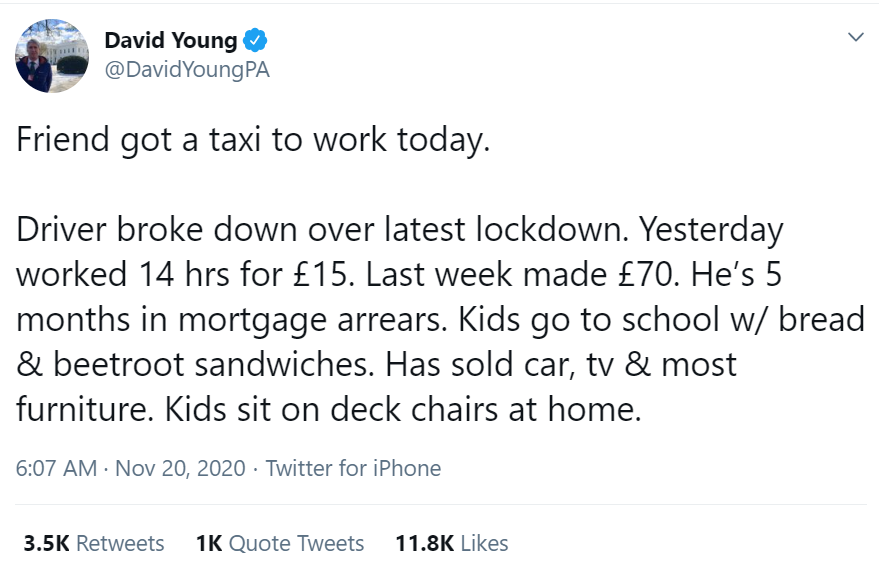This screenshot has width=879, height=568.
Task: Open the 6:07 AM time in the timestamp
Action: point(56,468)
